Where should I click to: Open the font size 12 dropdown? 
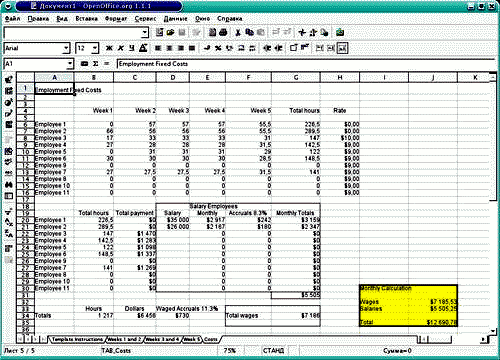95,48
